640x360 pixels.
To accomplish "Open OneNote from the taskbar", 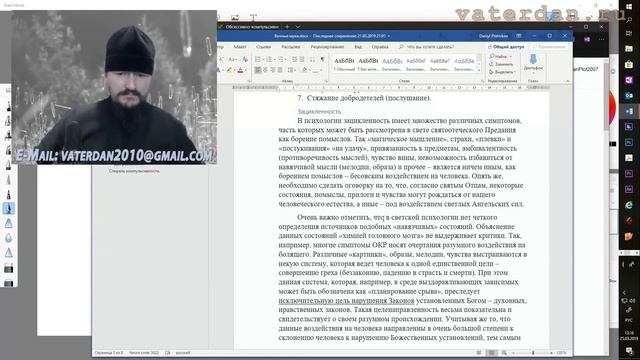I will tap(629, 80).
